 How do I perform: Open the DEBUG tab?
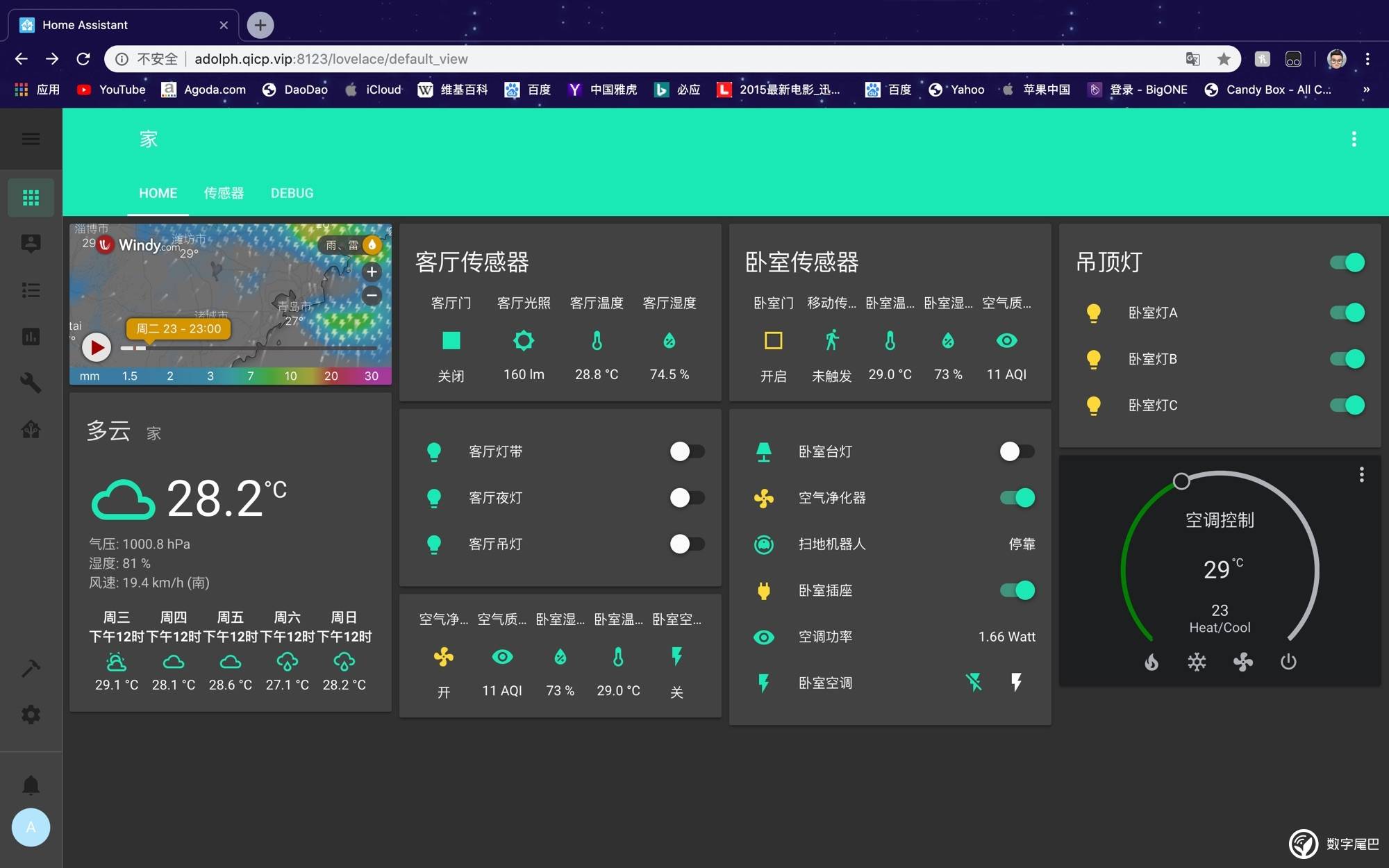pos(292,193)
